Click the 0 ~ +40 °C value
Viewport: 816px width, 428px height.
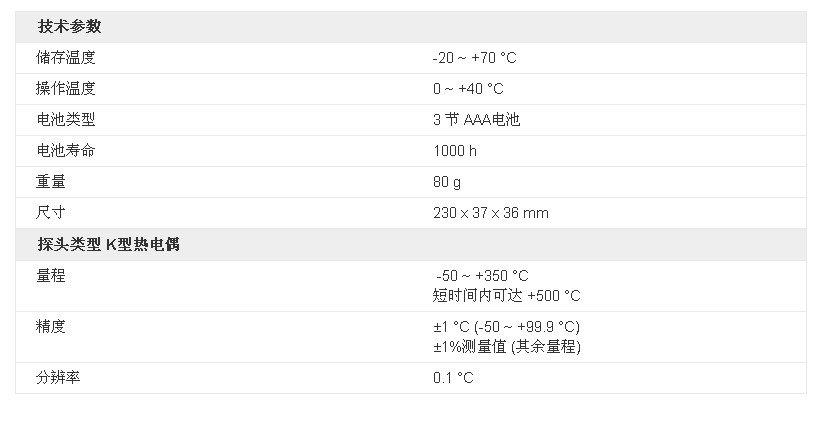click(468, 89)
